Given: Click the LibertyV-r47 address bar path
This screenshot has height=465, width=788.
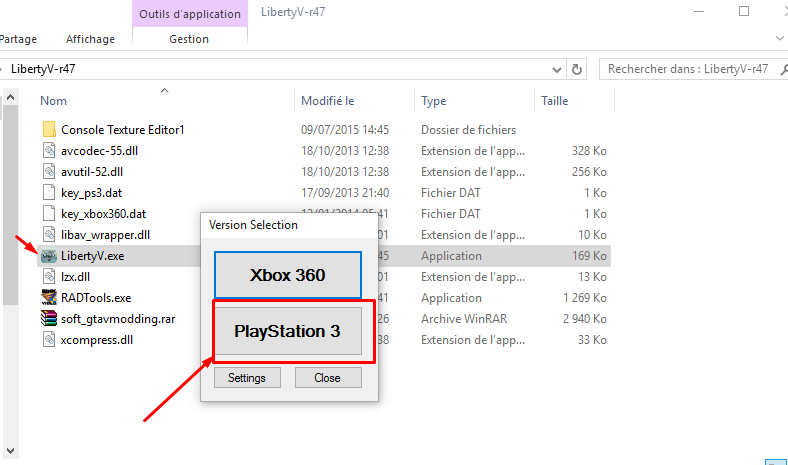Looking at the screenshot, I should (x=43, y=69).
